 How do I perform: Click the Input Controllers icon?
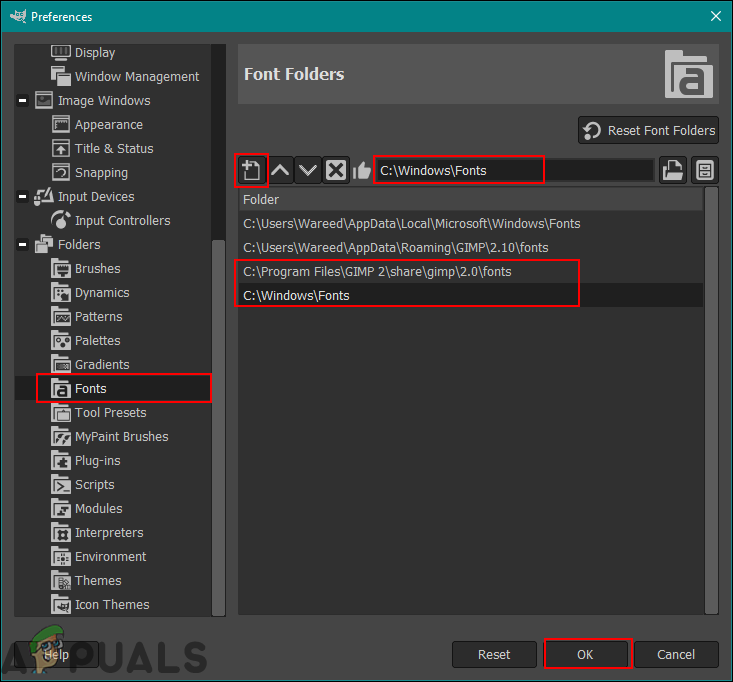(61, 221)
